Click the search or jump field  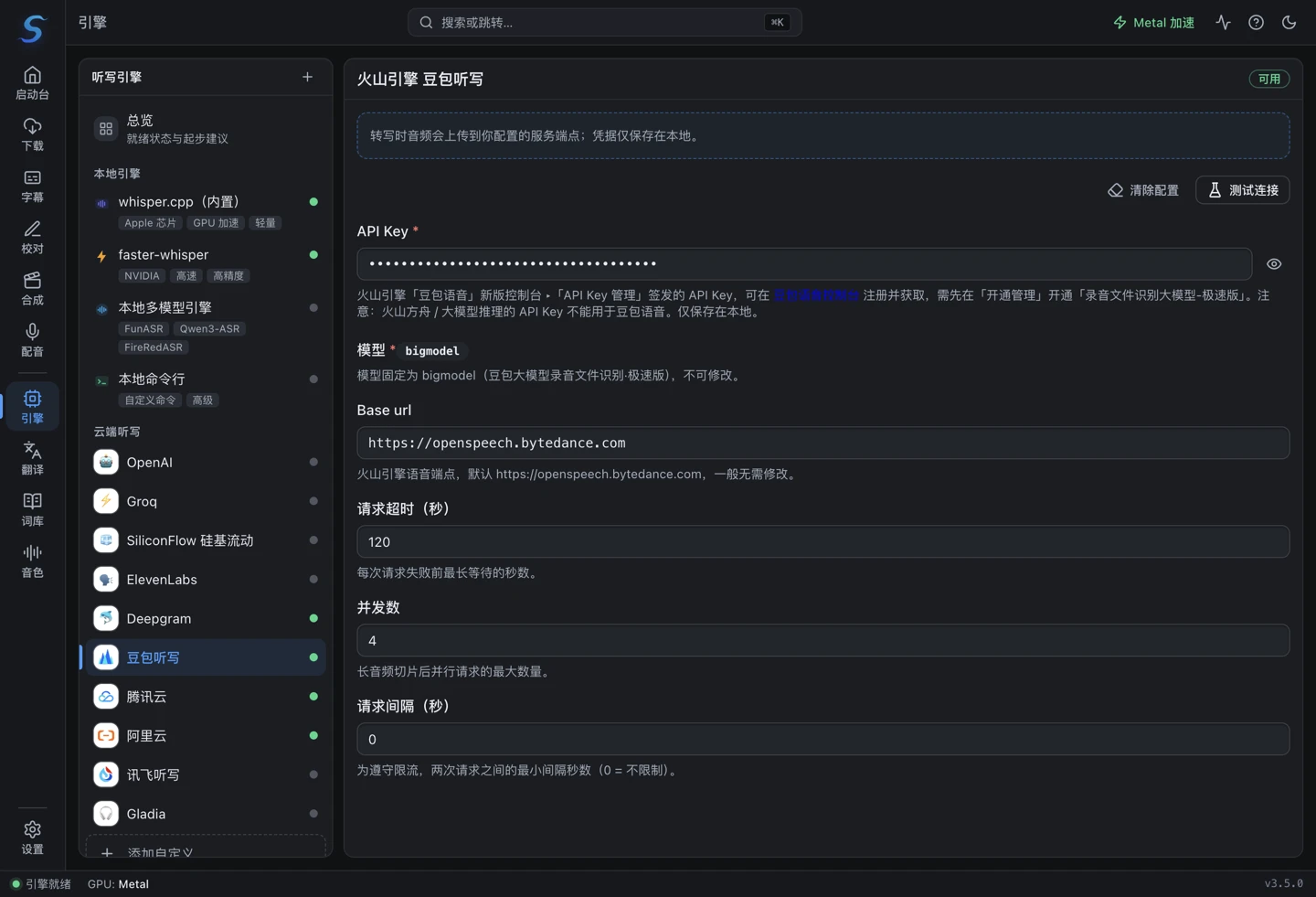(x=605, y=22)
